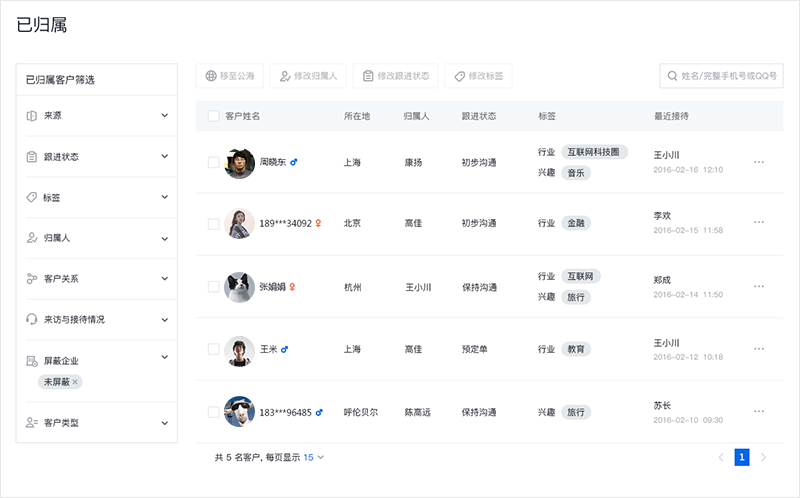The height and width of the screenshot is (498, 800).
Task: Click 郑成 in the 最近接待 column
Action: pos(662,280)
